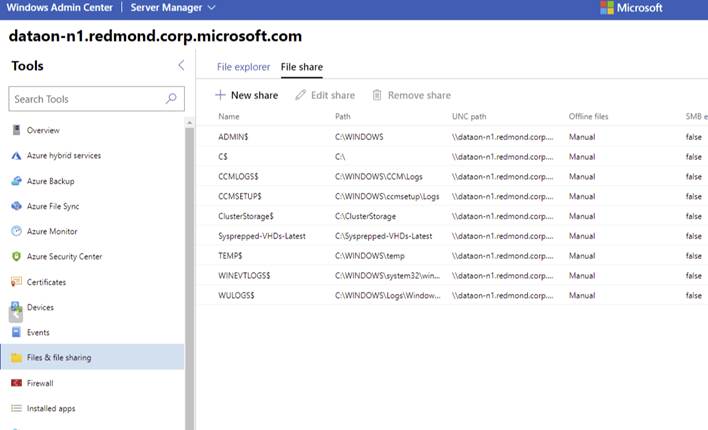Click the Devices icon
The image size is (708, 430).
click(16, 307)
